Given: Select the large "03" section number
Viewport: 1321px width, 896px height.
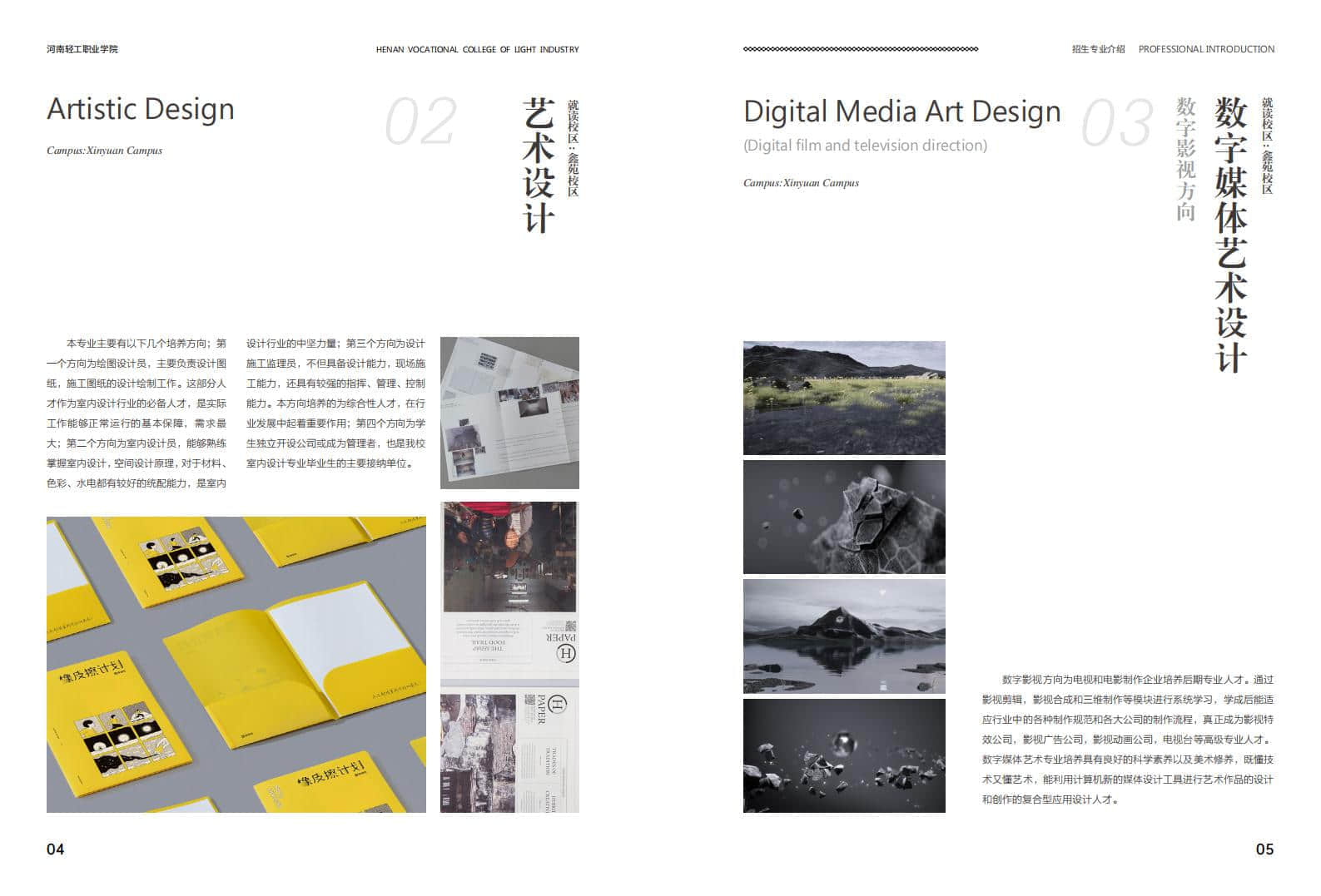Looking at the screenshot, I should coord(1117,124).
